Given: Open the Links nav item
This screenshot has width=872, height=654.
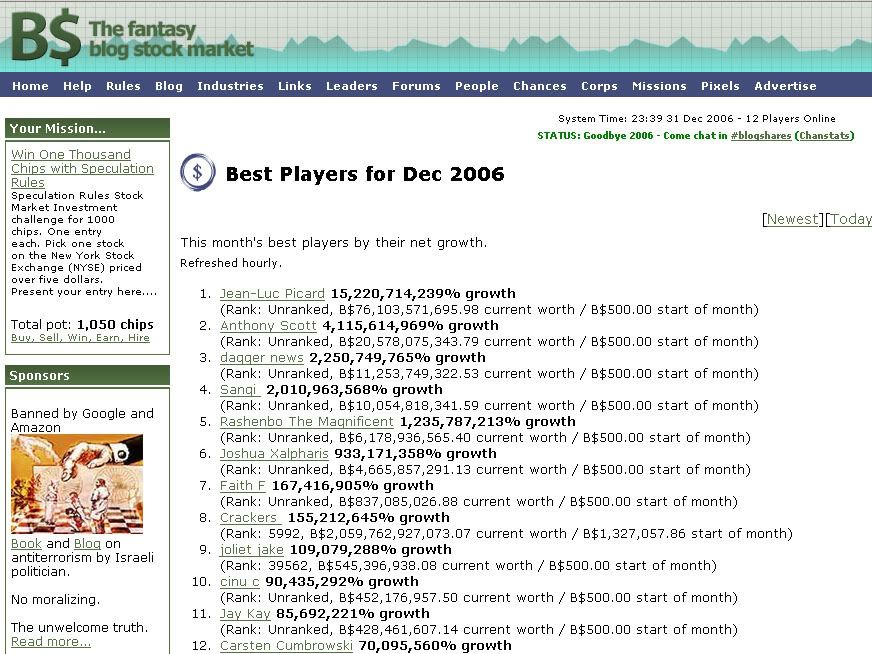Looking at the screenshot, I should coord(294,86).
